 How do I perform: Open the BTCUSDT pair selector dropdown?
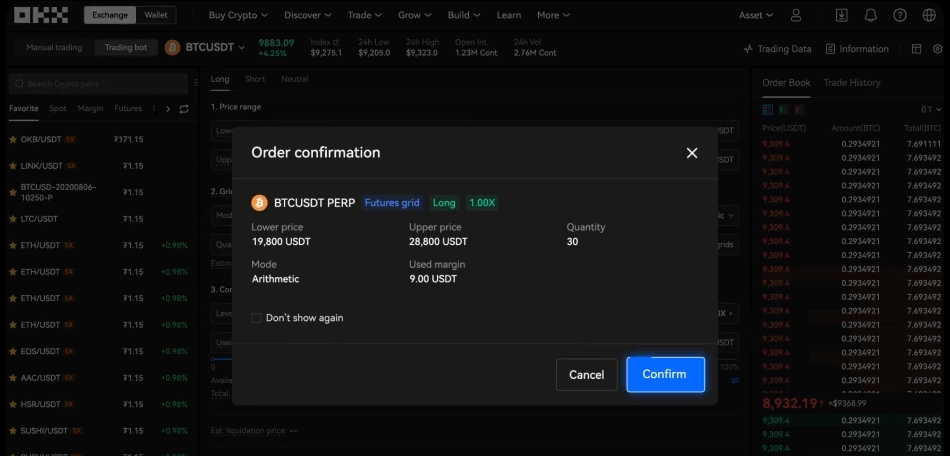click(215, 48)
